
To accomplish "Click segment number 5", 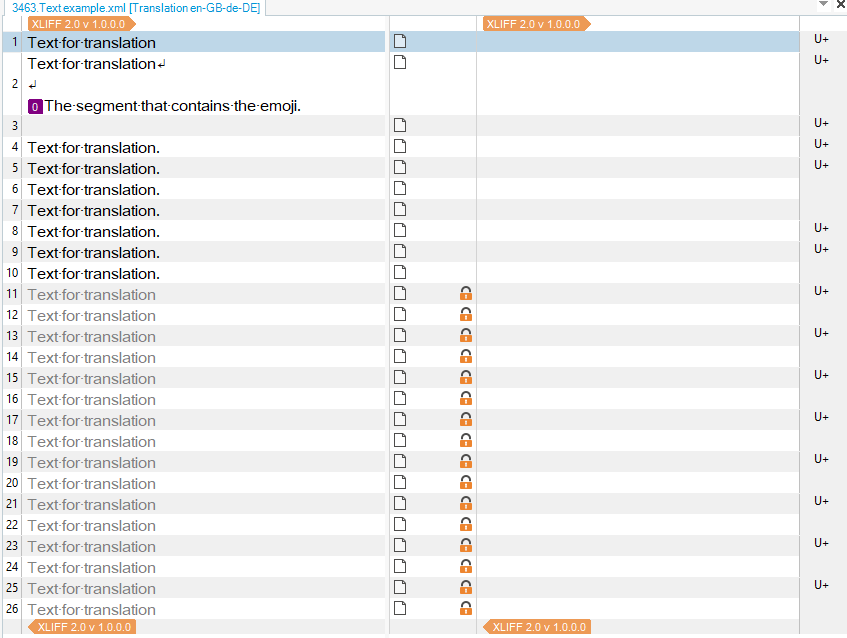I will pos(15,167).
